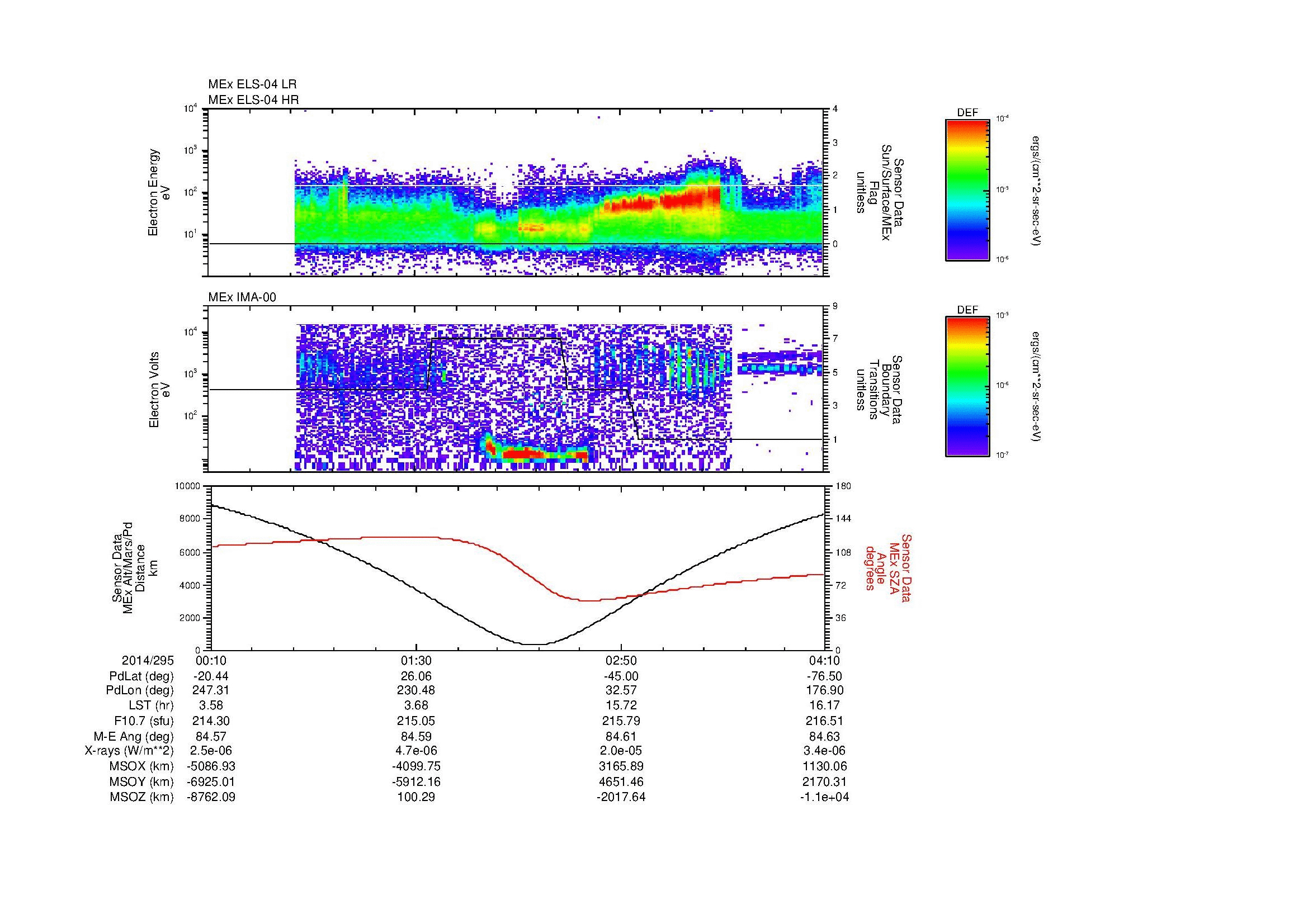Click the 'Sun/Surface/MEx Flag unitless' axis label

pos(881,192)
